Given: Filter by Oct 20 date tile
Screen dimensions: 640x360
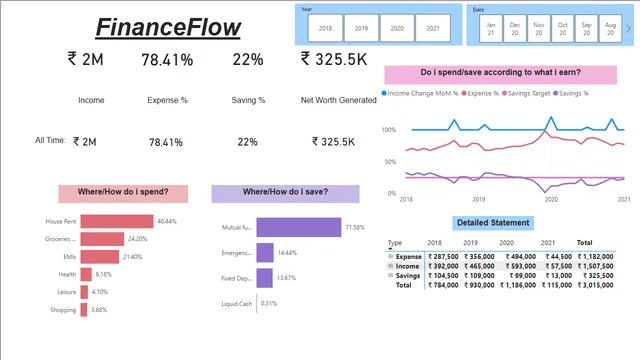Looking at the screenshot, I should click(x=562, y=29).
